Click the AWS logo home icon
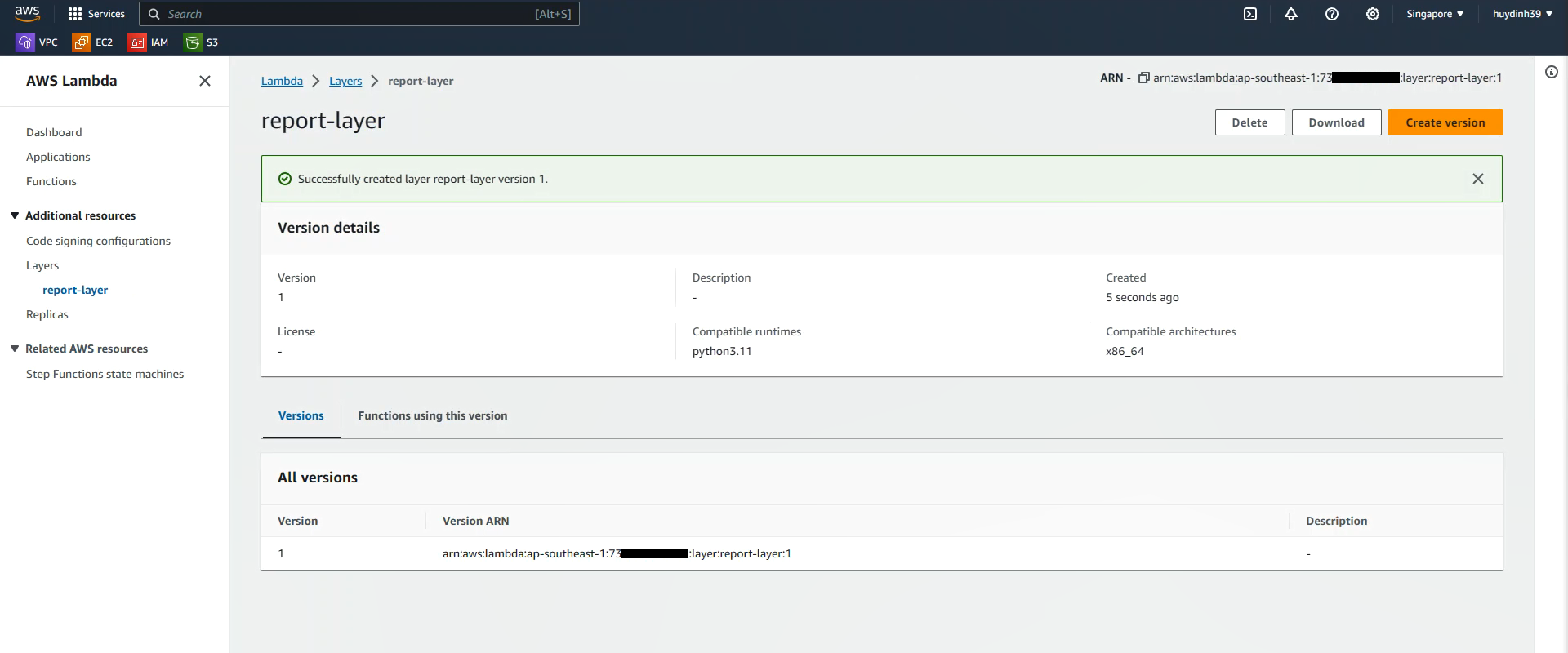This screenshot has height=653, width=1568. (27, 13)
